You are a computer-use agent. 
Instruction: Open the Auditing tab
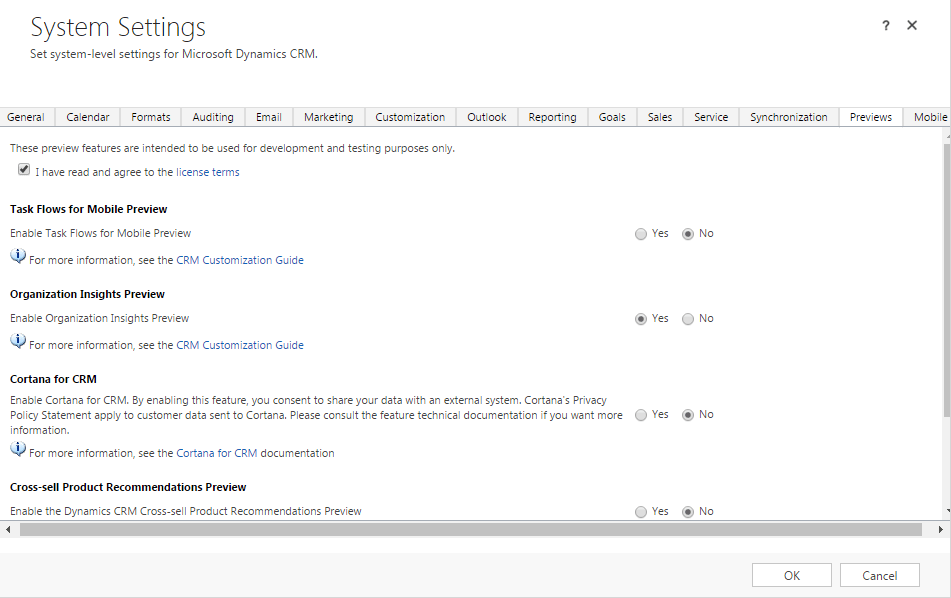[x=213, y=117]
